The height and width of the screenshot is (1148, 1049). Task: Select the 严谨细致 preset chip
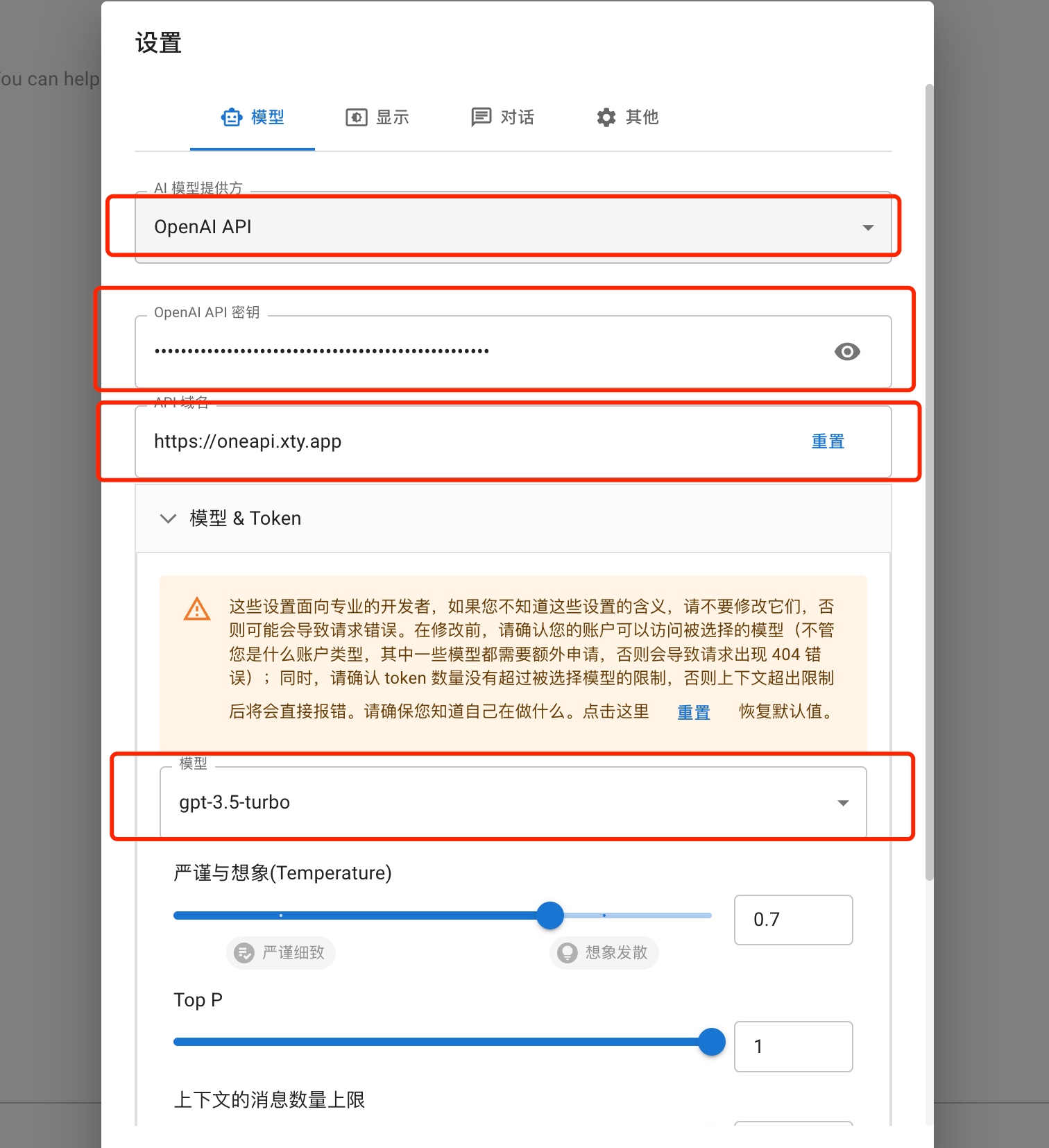tap(281, 952)
